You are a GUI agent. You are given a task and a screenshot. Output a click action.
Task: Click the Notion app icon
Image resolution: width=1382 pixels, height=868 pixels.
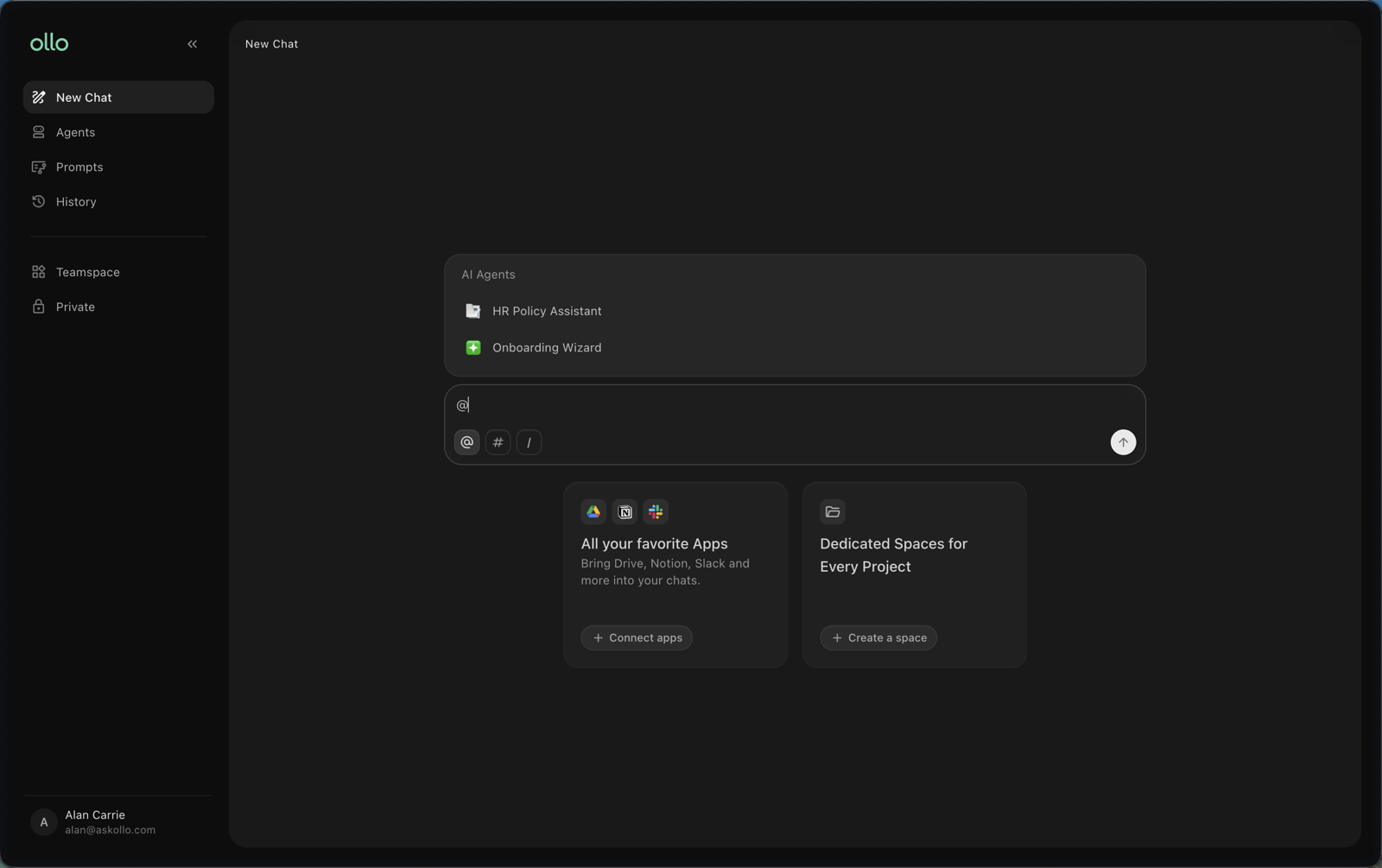pyautogui.click(x=624, y=512)
